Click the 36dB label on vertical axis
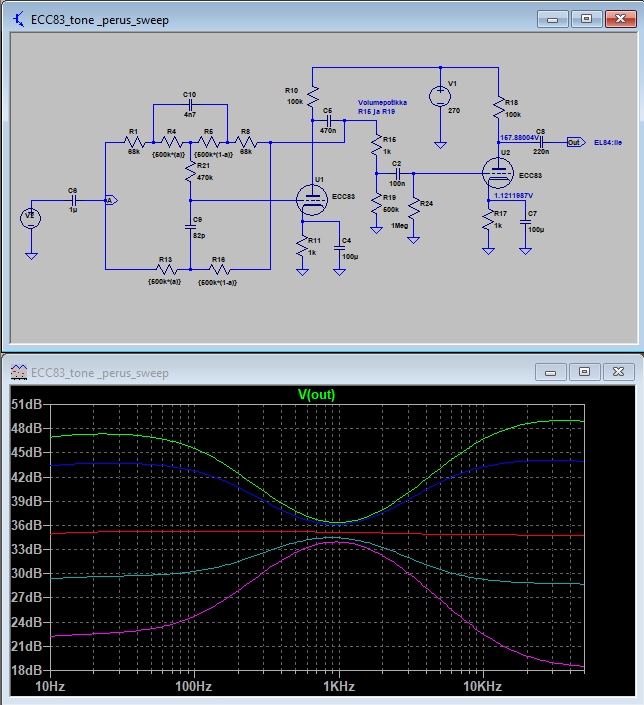 [x=24, y=525]
